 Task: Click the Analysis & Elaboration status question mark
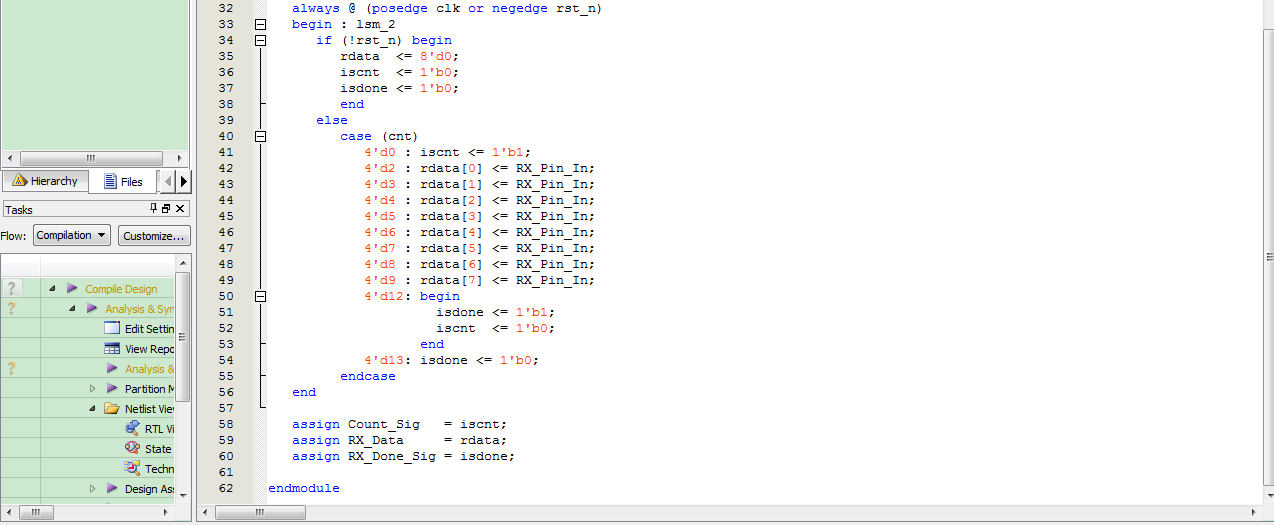point(12,369)
